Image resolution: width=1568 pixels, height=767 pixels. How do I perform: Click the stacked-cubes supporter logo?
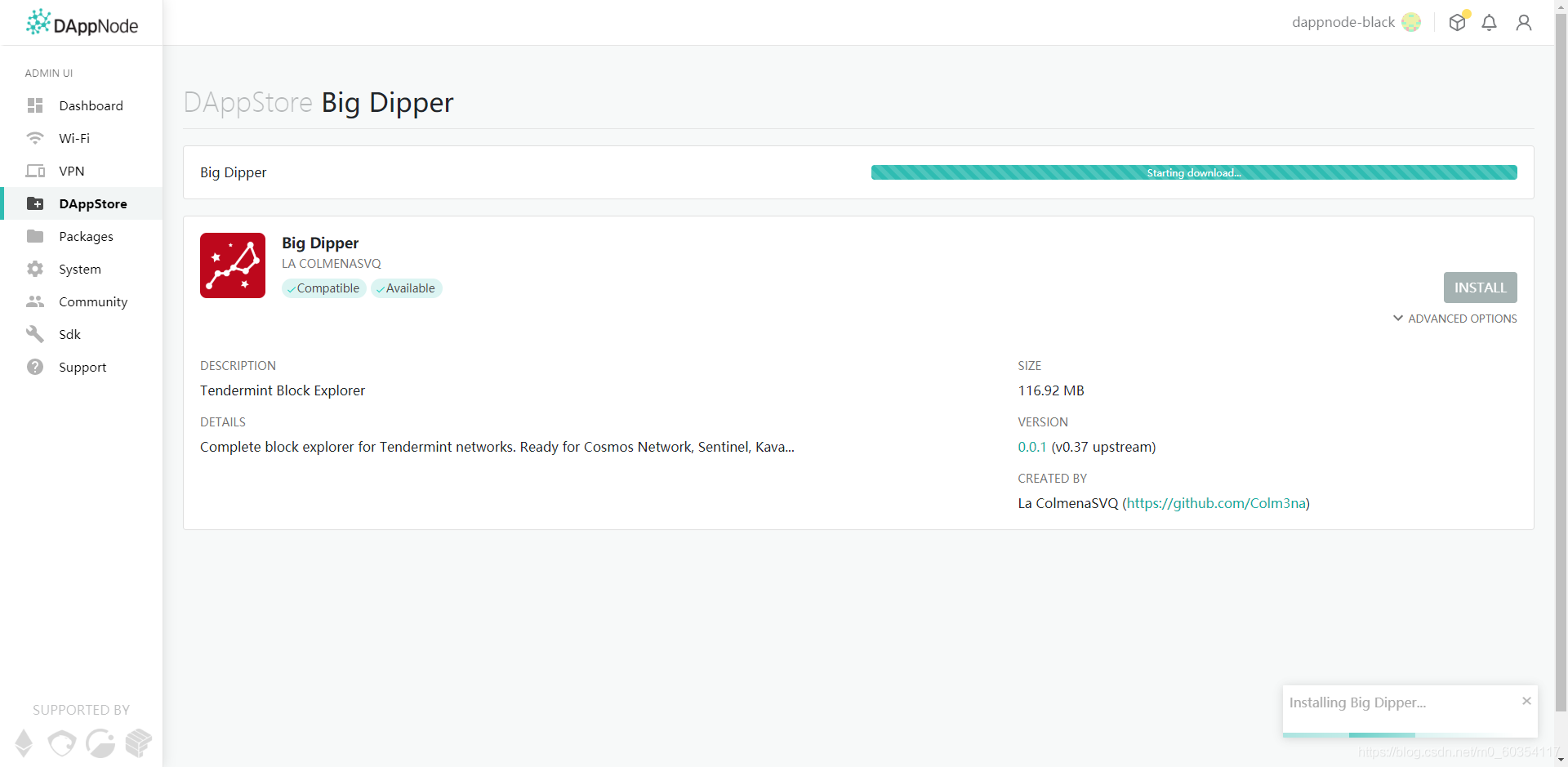coord(139,742)
